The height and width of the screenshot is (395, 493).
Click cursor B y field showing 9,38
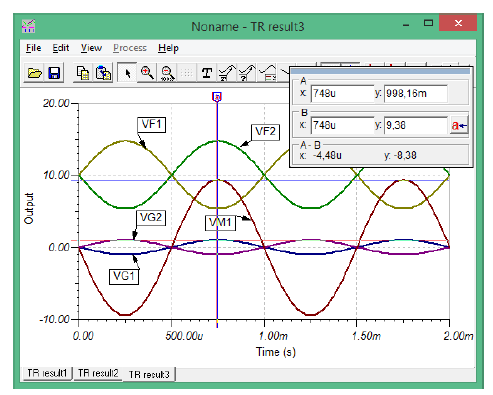(x=415, y=125)
